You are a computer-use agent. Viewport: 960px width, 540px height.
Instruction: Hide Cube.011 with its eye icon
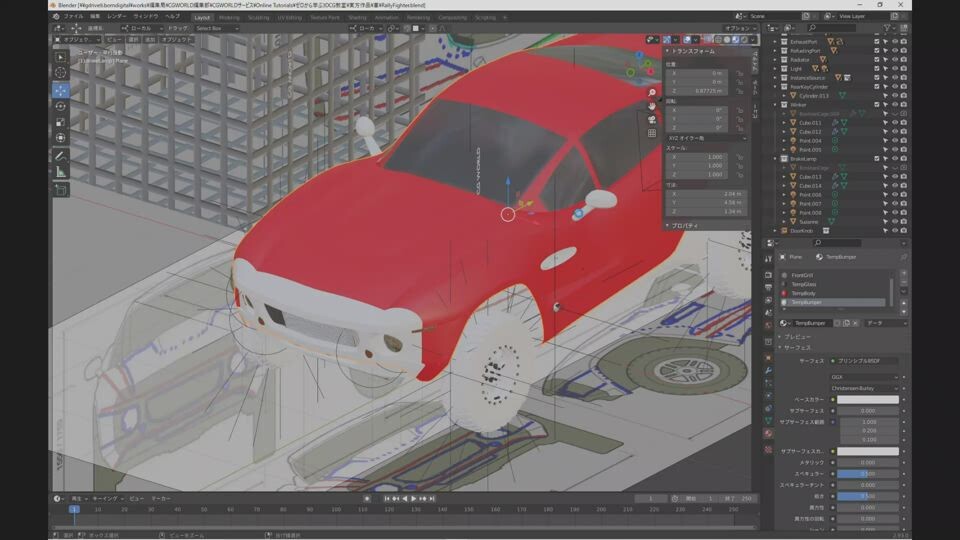pyautogui.click(x=895, y=123)
